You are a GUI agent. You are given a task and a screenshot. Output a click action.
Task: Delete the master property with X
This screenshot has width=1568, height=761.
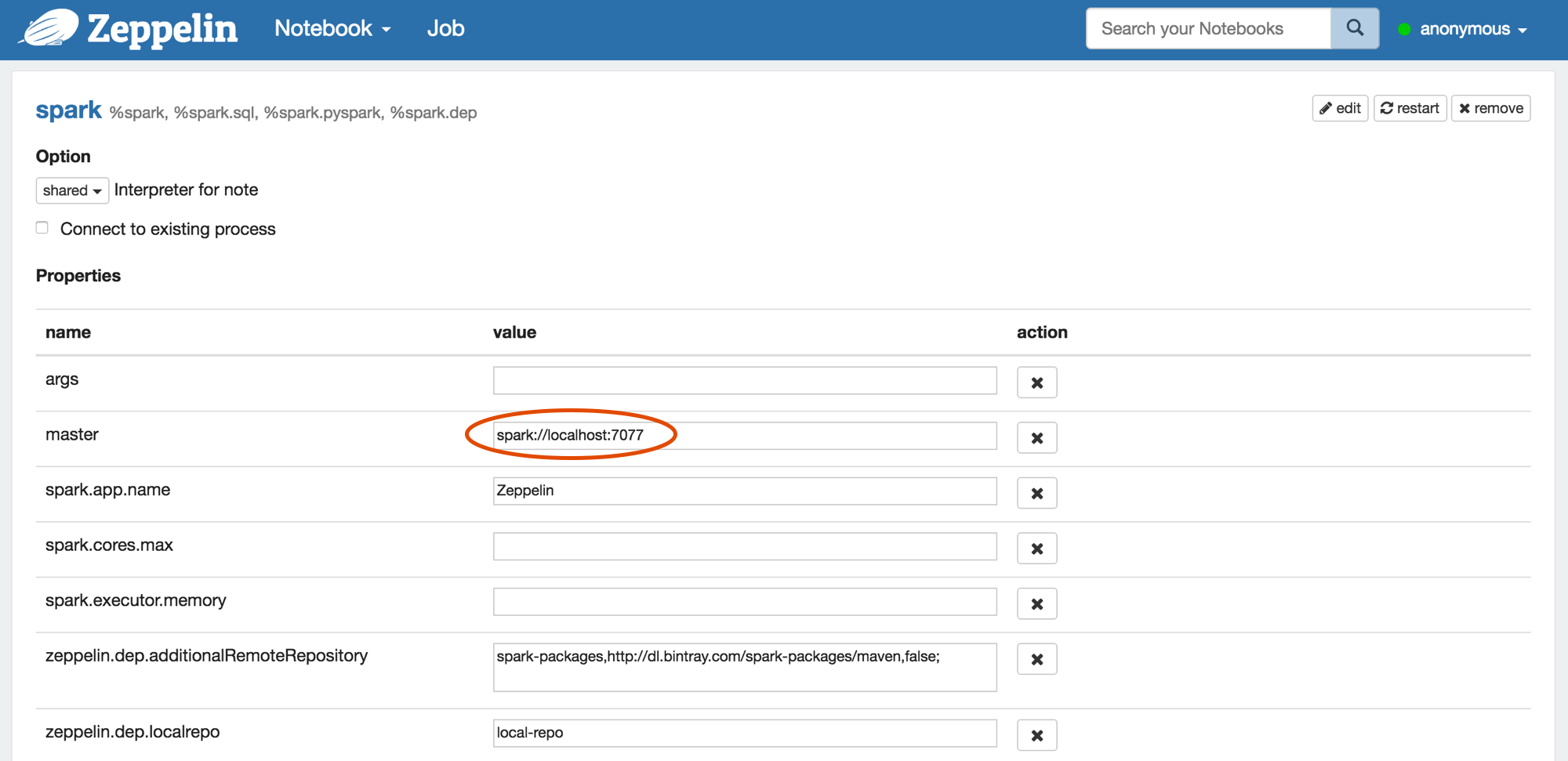coord(1036,438)
